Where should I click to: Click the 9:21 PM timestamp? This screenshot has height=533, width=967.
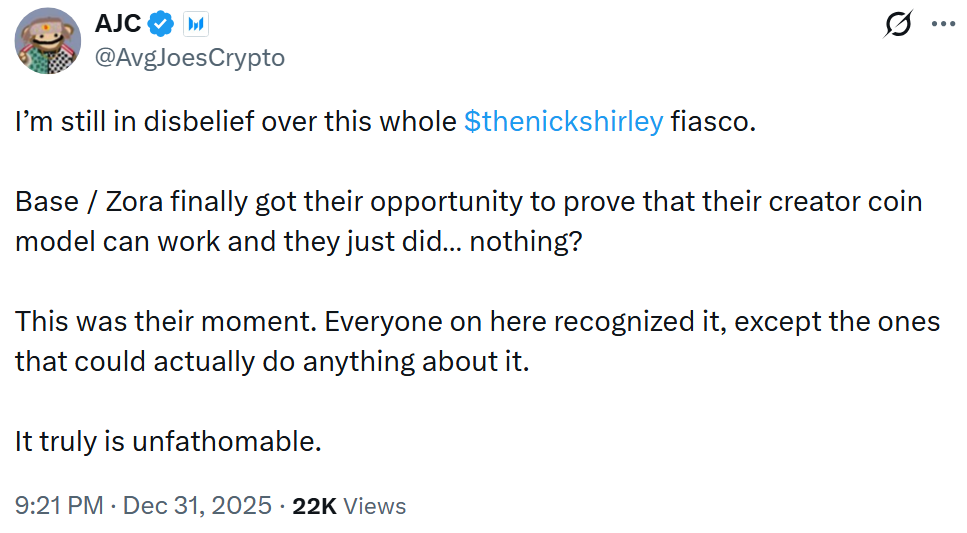coord(59,506)
